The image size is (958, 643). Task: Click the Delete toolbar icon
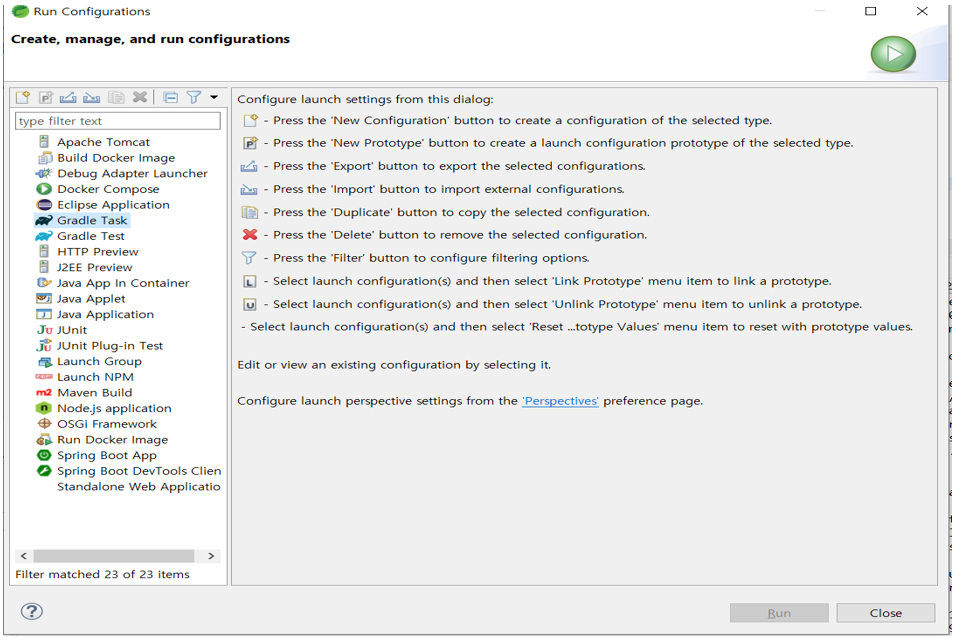click(140, 97)
